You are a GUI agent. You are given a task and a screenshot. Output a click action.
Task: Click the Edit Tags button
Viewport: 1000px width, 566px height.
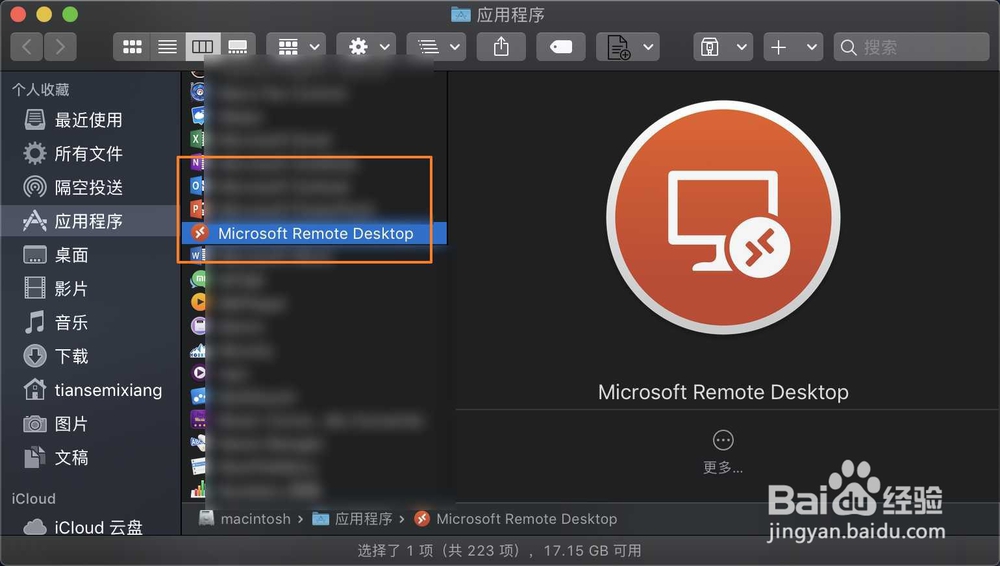561,47
